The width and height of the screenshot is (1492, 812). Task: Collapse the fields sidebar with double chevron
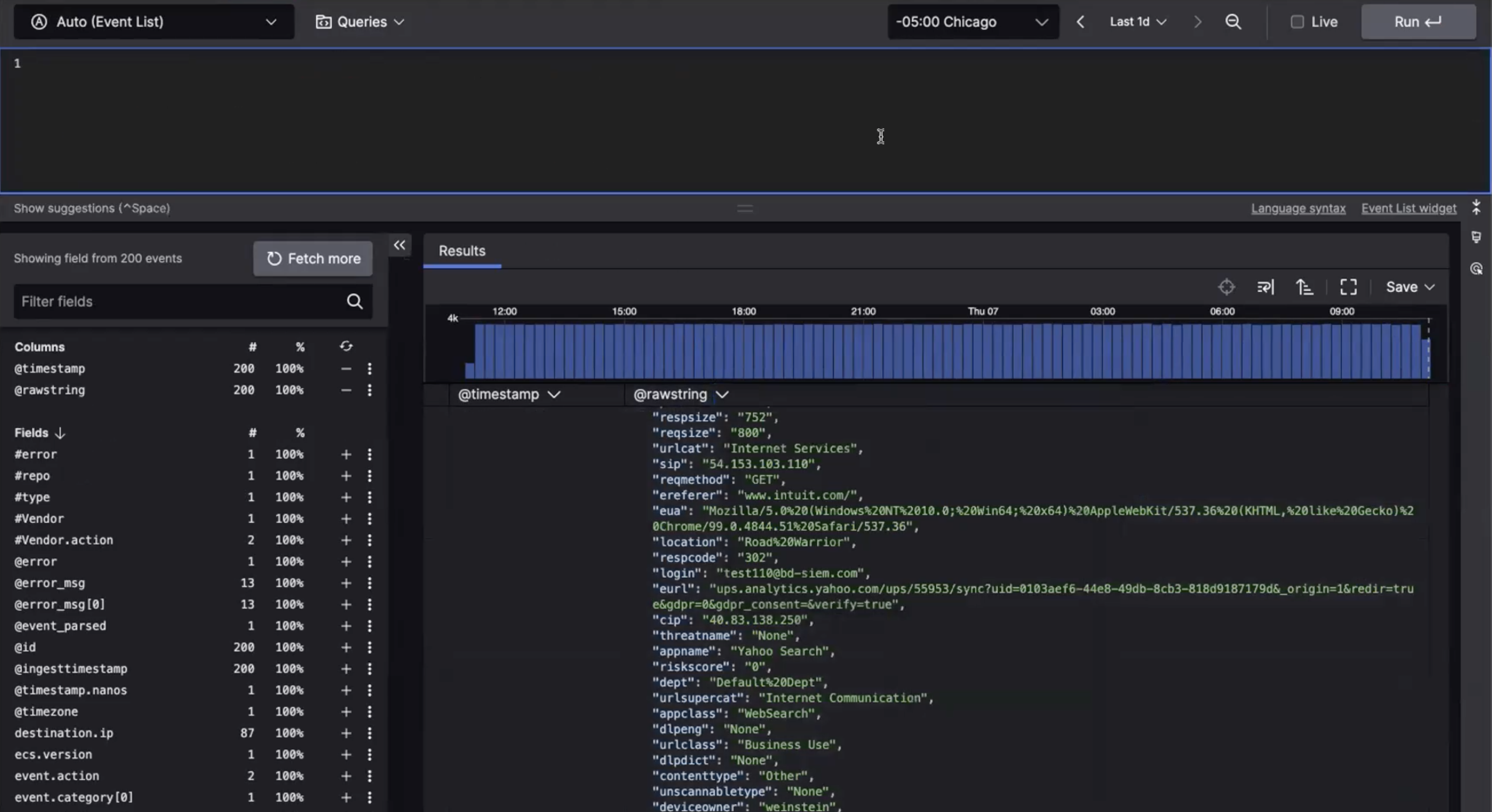[399, 245]
